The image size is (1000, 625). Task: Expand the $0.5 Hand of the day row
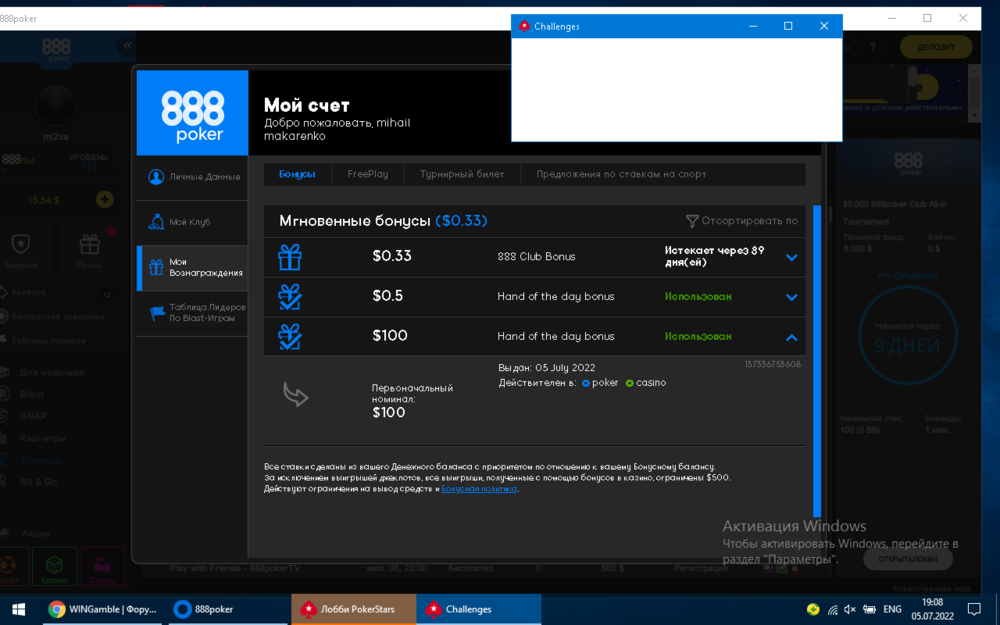(x=791, y=297)
